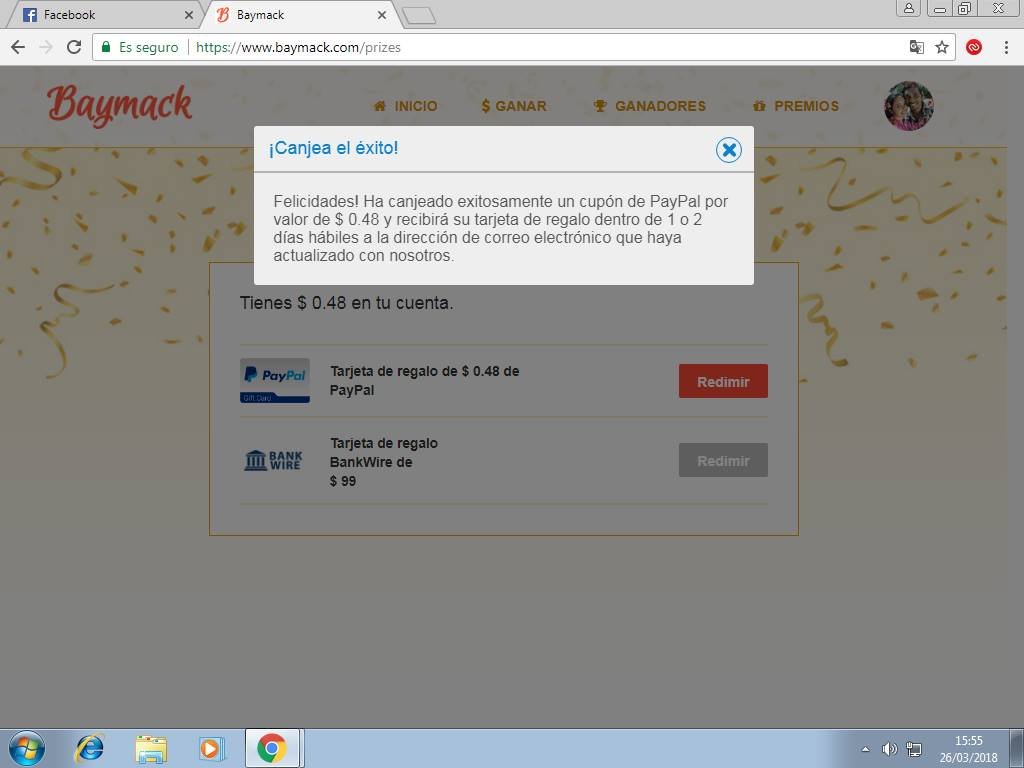Viewport: 1024px width, 768px height.
Task: Open the Chrome menu three dots
Action: pyautogui.click(x=1006, y=47)
